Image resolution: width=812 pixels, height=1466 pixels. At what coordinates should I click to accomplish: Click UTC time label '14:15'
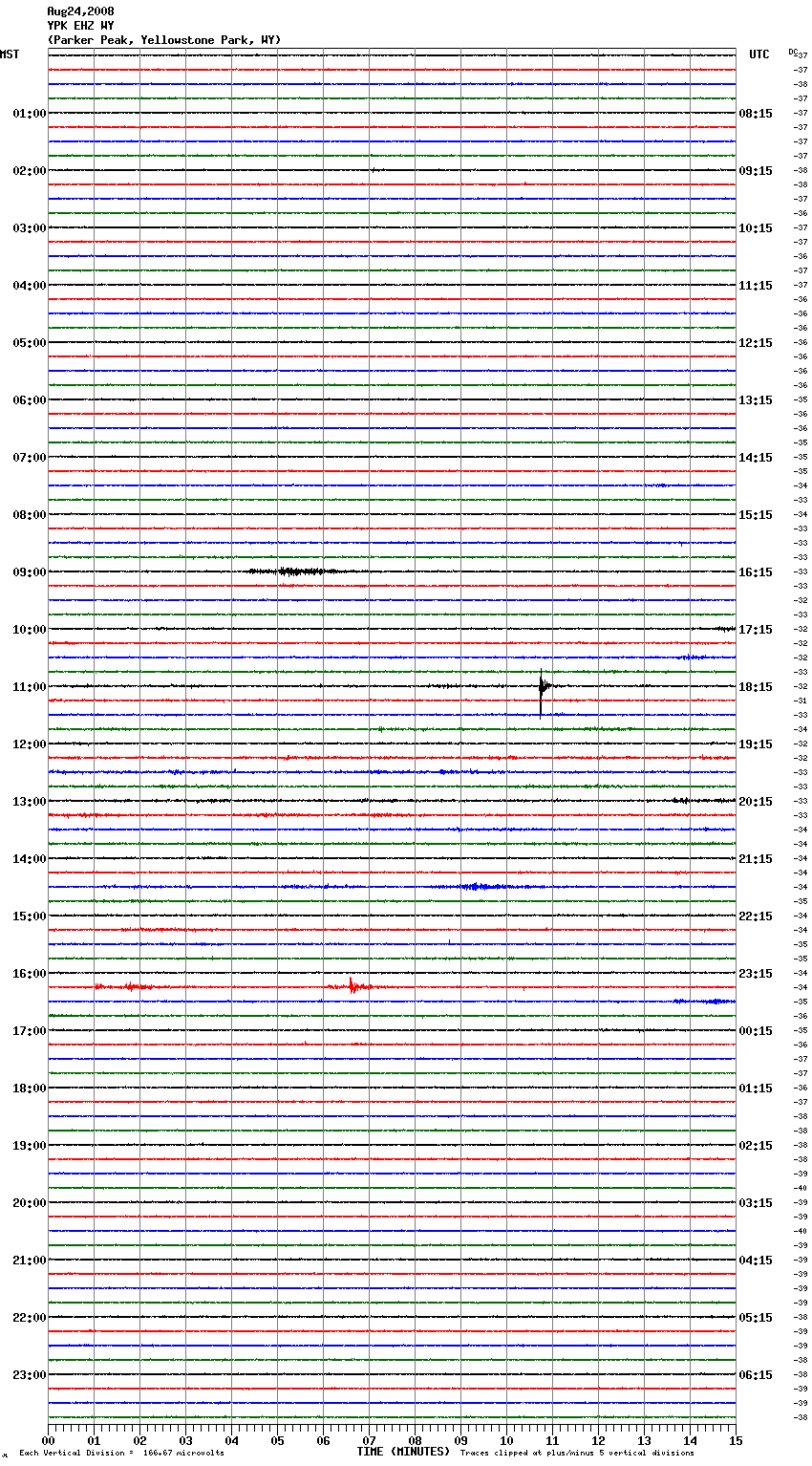point(756,458)
